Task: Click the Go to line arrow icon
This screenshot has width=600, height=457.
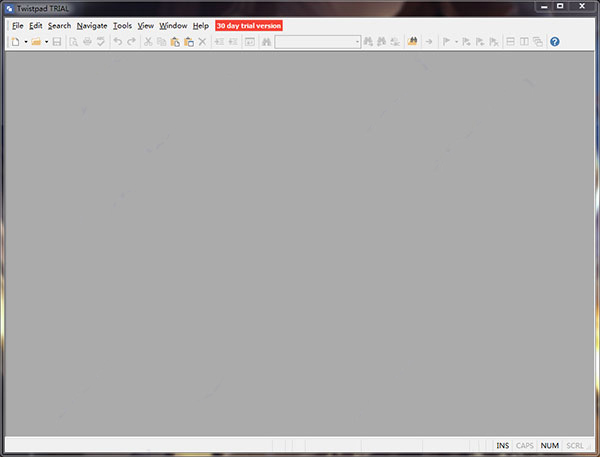Action: 429,42
